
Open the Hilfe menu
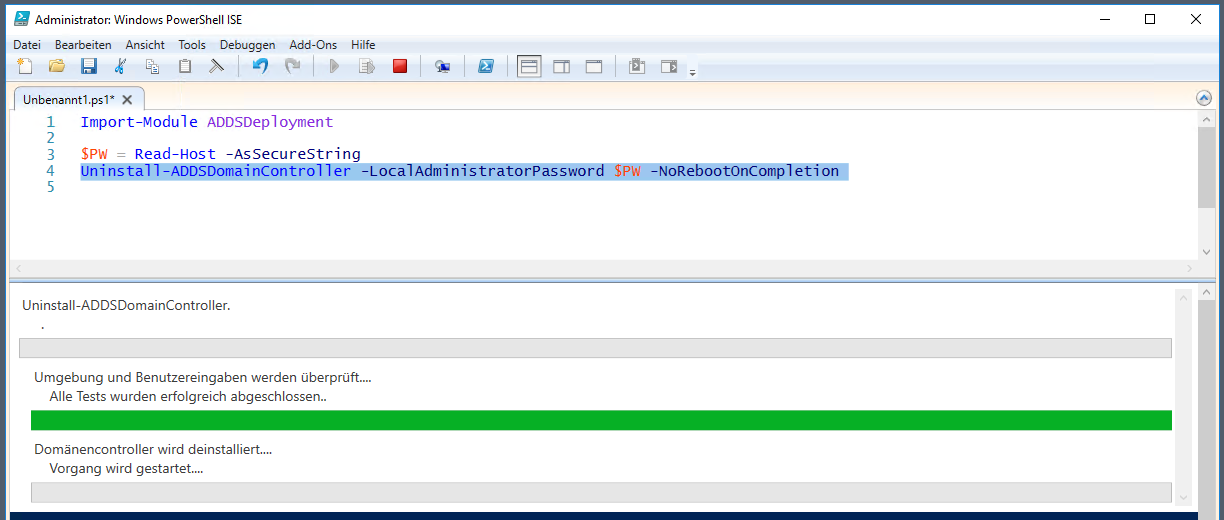coord(363,45)
